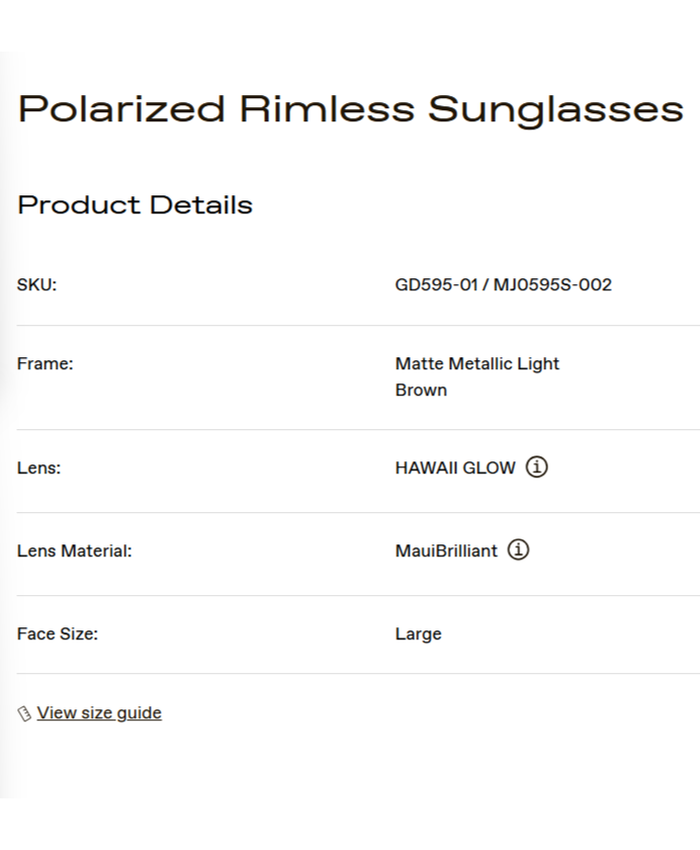Viewport: 700px width, 850px height.
Task: Select the Matte Metallic Light text
Action: click(x=477, y=364)
